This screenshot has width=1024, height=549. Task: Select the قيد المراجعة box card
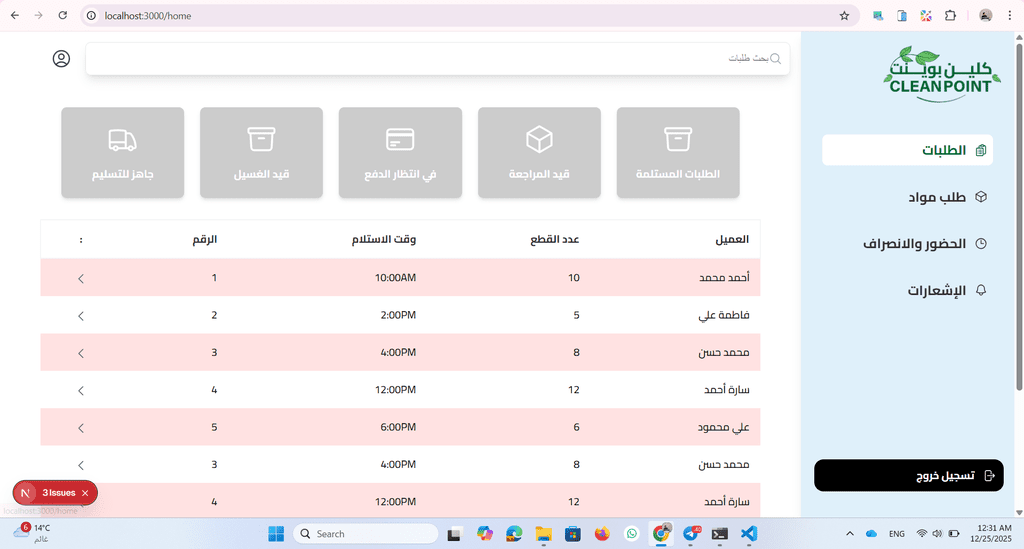click(539, 152)
